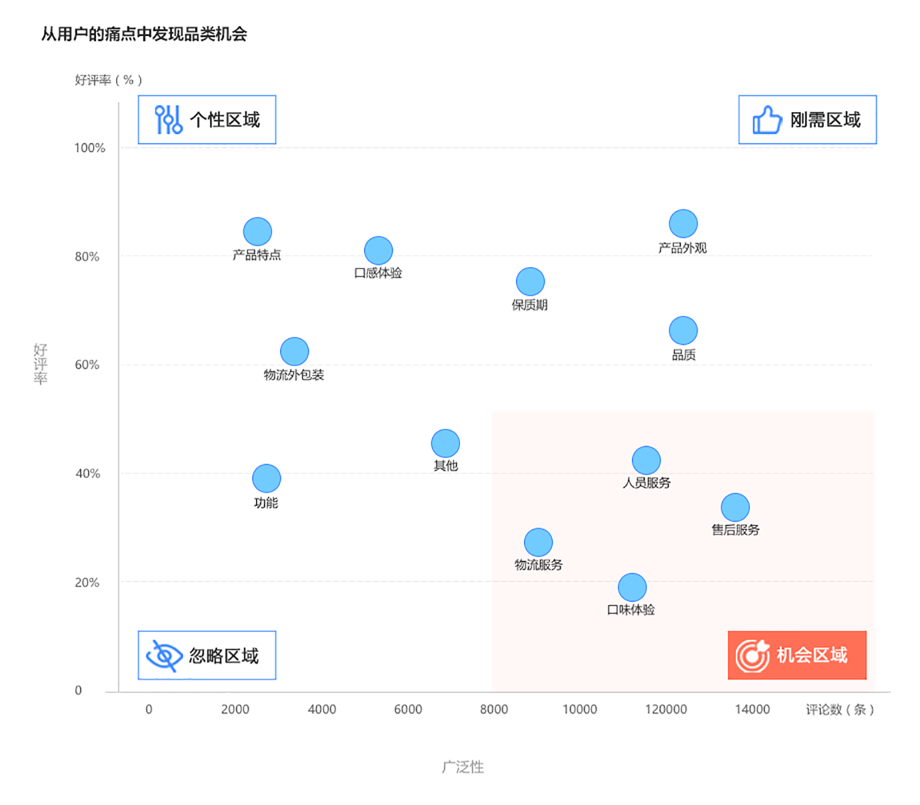Viewport: 920px width, 805px height.
Task: Select the 产品特点 data bubble
Action: tap(257, 232)
